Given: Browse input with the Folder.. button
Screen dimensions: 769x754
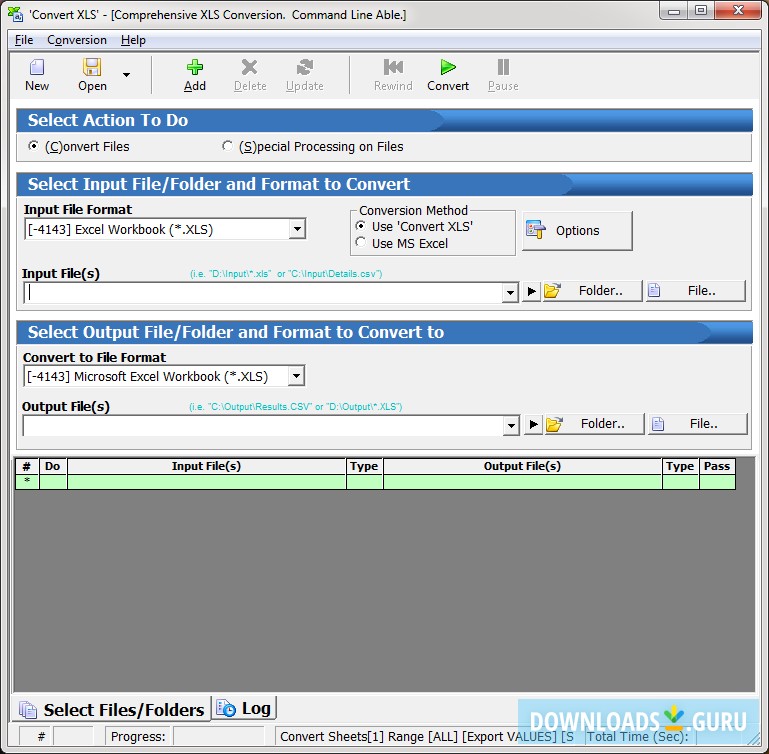Looking at the screenshot, I should pos(592,291).
